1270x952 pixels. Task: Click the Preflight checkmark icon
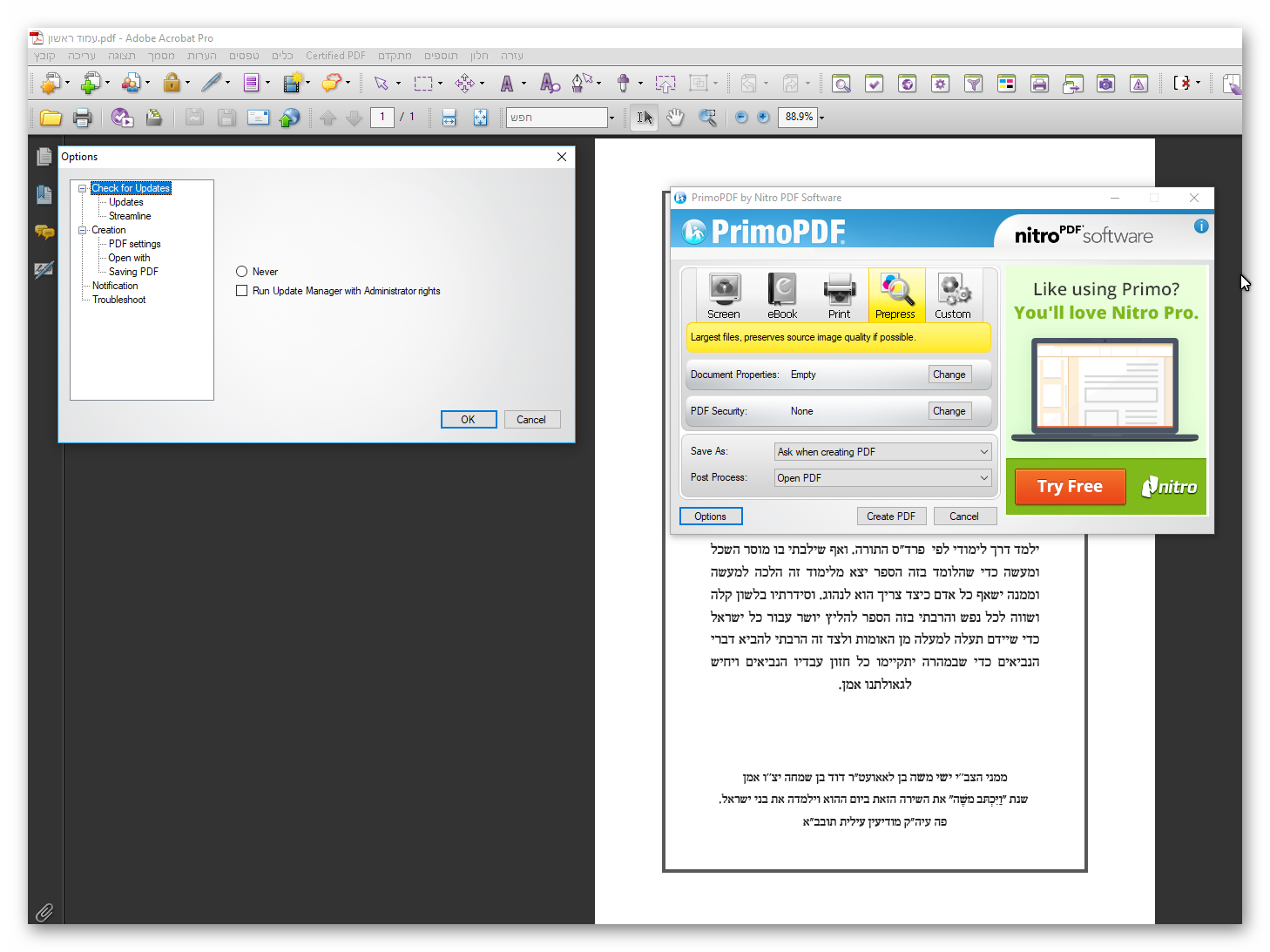tap(875, 84)
